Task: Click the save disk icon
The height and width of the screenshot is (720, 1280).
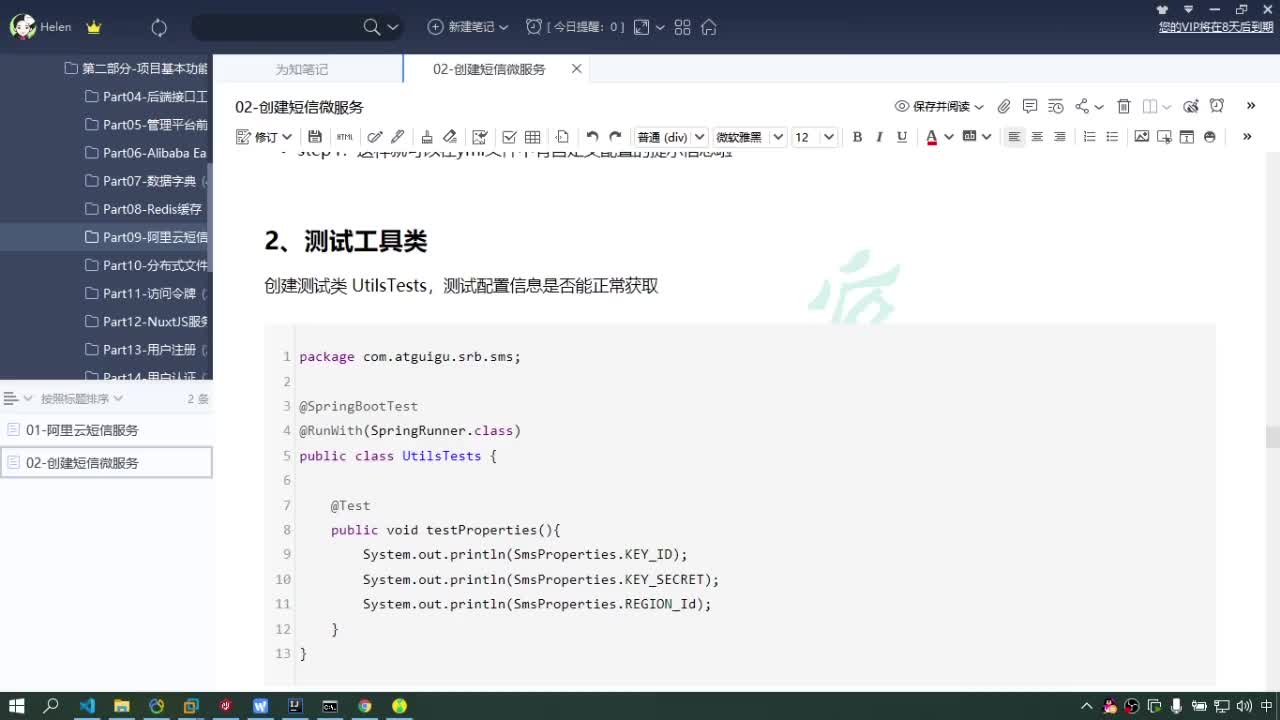Action: 315,137
